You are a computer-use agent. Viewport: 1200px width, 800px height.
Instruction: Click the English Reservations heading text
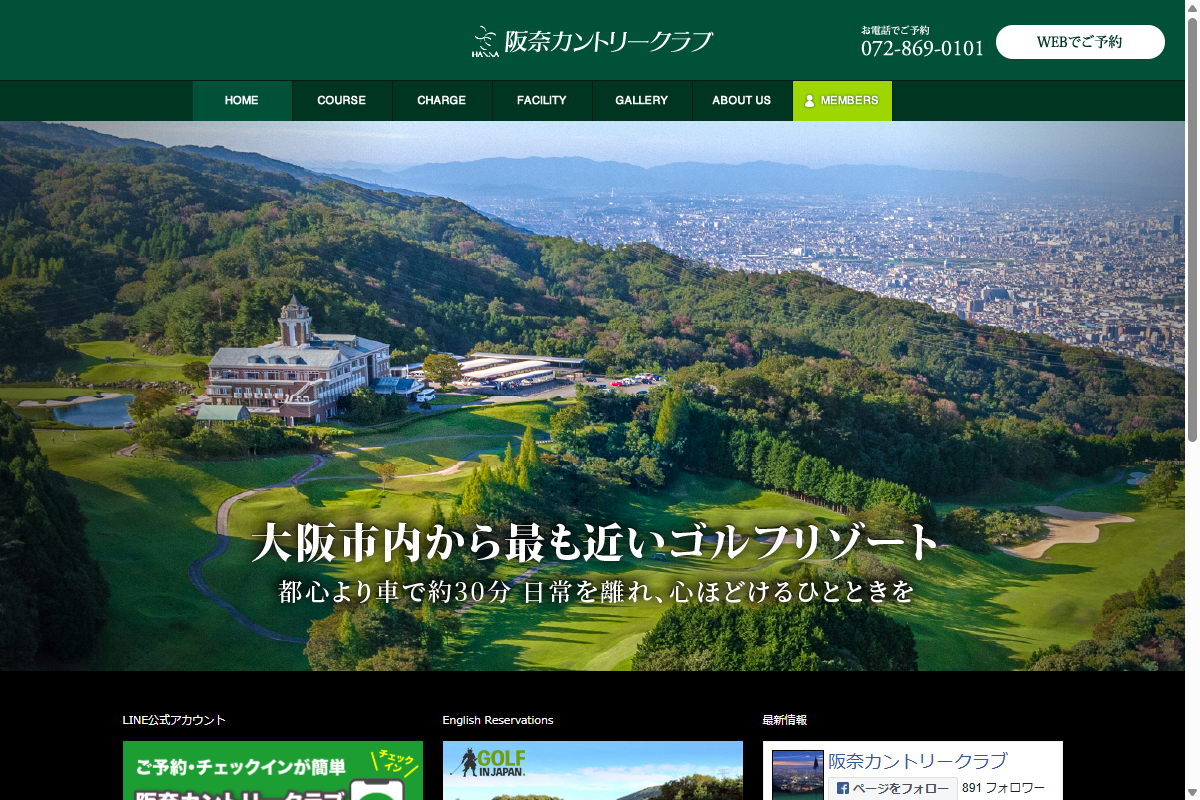point(498,720)
